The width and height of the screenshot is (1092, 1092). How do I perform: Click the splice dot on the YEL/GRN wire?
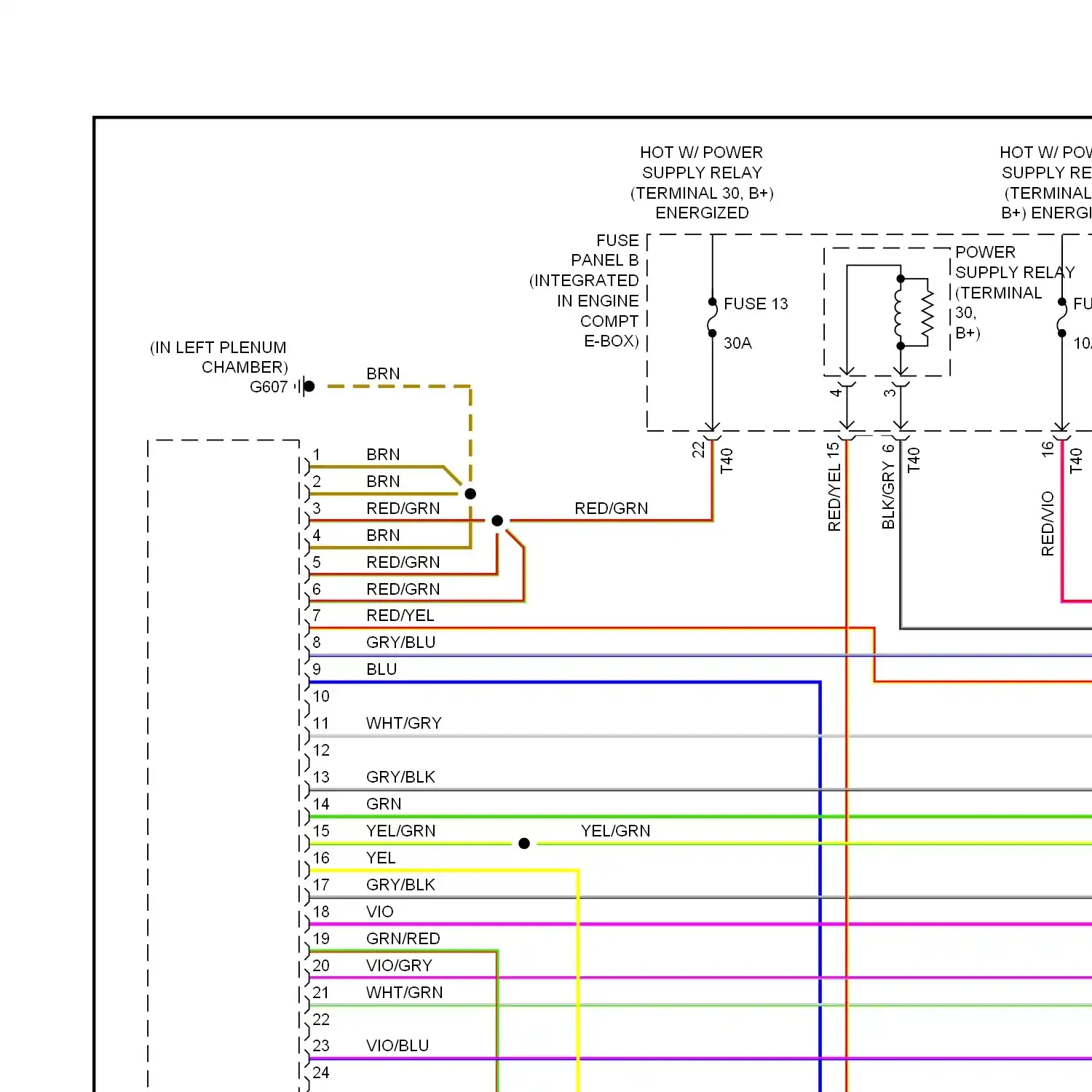click(524, 844)
